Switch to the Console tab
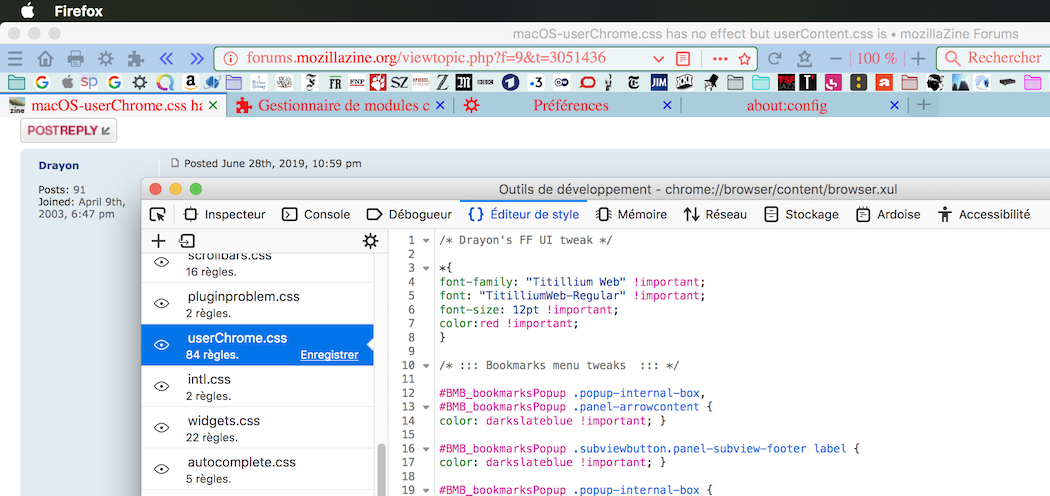 (x=316, y=214)
